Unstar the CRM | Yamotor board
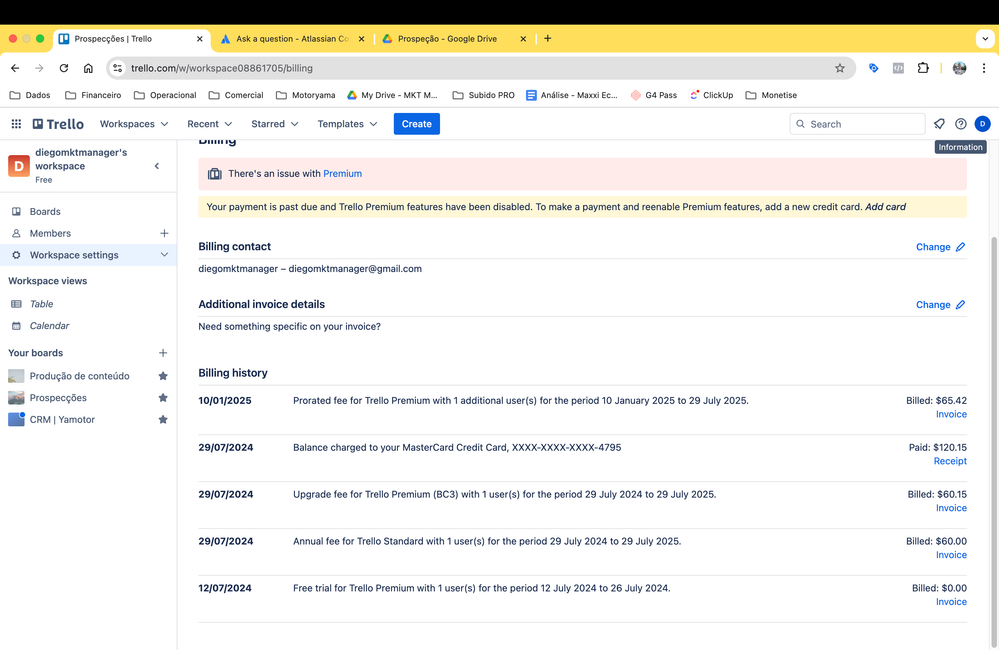This screenshot has width=999, height=650. 163,419
